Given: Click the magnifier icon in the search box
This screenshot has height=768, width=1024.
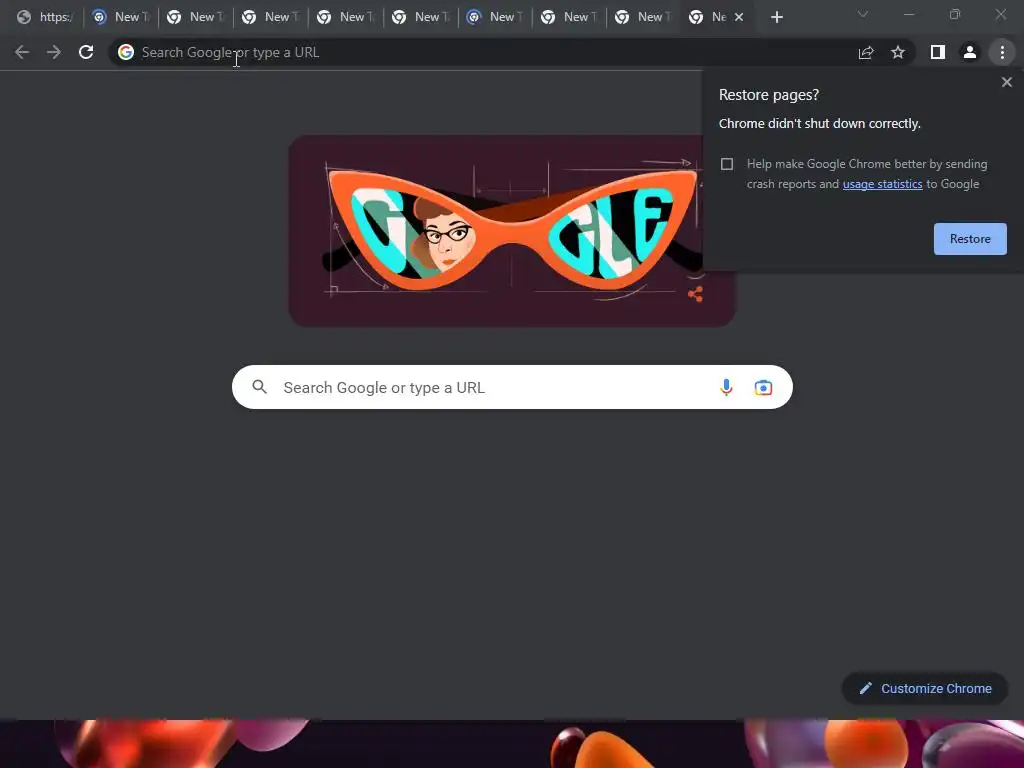Looking at the screenshot, I should tap(259, 387).
